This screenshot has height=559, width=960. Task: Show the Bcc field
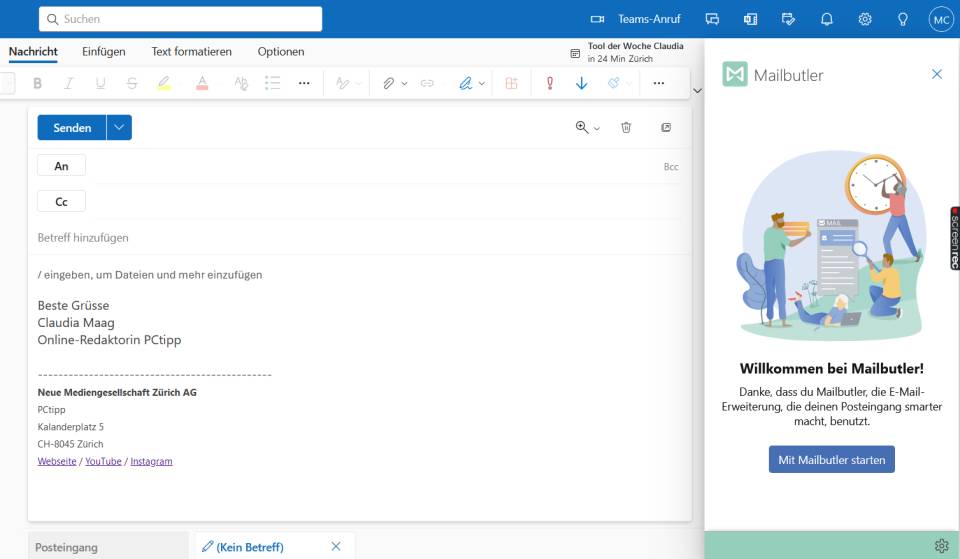point(671,167)
